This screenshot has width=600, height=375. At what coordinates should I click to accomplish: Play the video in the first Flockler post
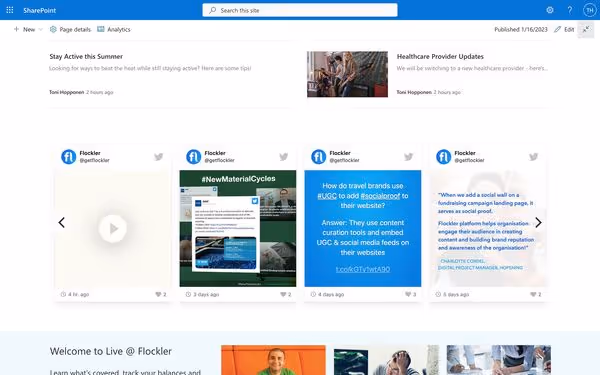pyautogui.click(x=112, y=229)
